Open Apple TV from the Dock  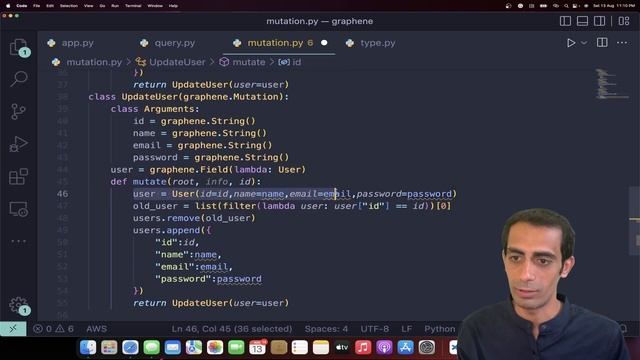[342, 347]
